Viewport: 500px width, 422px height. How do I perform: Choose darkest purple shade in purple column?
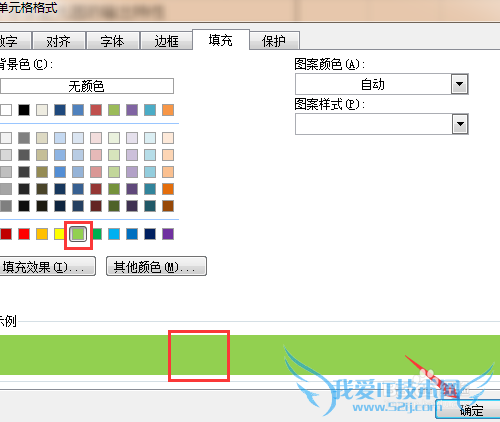(132, 206)
